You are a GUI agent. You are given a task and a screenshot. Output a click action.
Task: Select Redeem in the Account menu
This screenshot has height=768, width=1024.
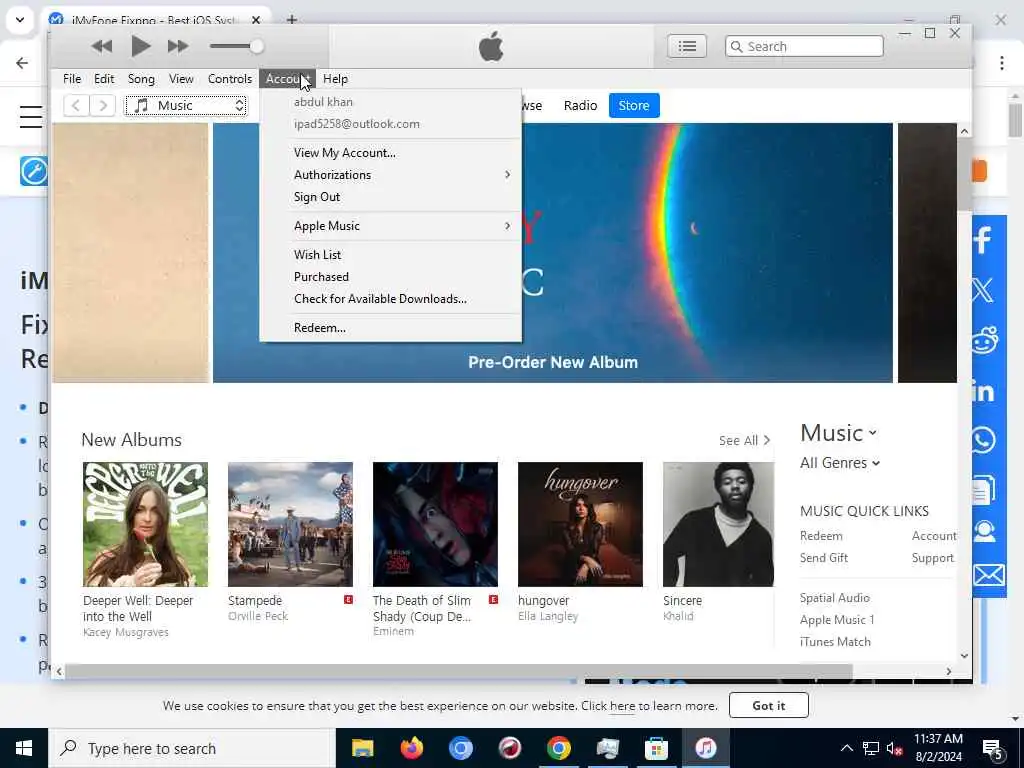point(391,328)
